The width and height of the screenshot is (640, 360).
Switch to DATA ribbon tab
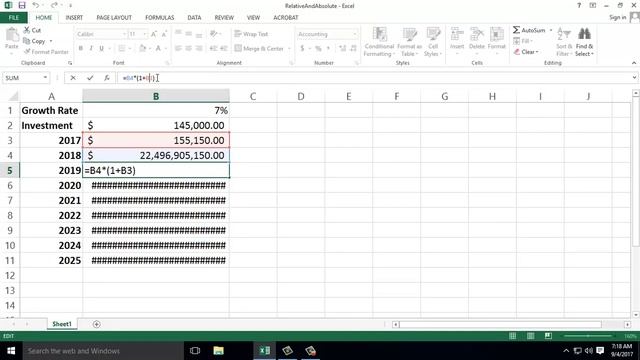pos(194,18)
